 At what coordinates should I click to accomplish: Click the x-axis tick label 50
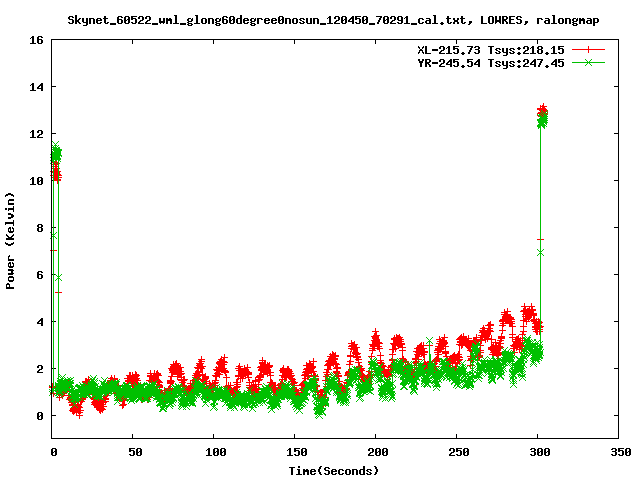click(x=135, y=452)
